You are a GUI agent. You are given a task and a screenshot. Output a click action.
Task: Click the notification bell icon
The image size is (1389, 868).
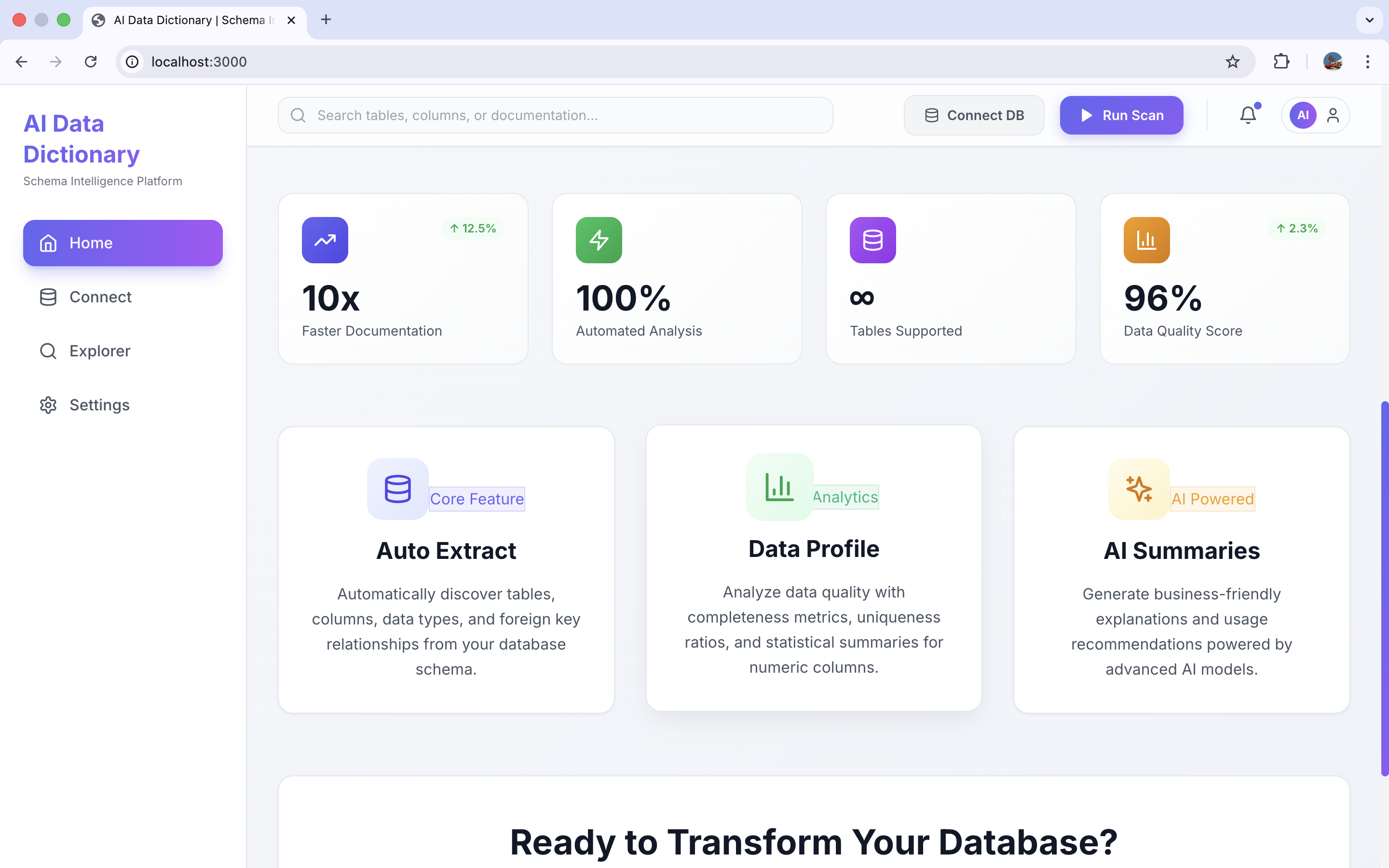click(x=1248, y=115)
